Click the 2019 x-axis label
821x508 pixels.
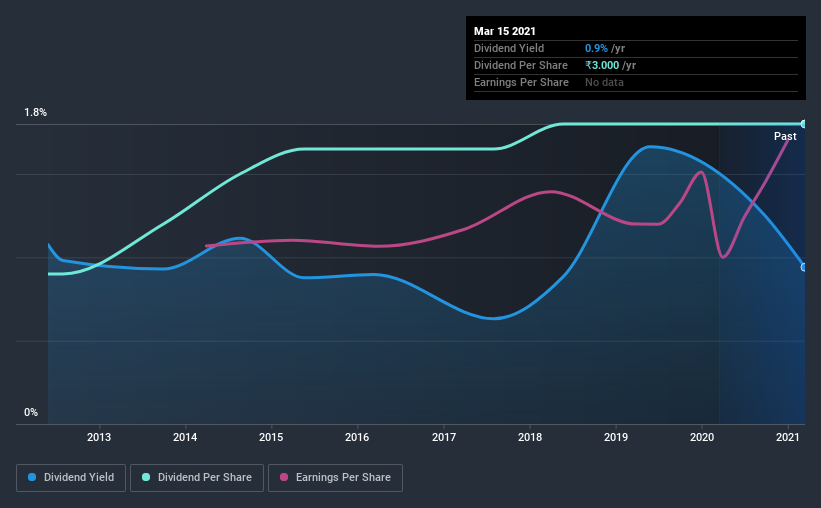[x=616, y=437]
